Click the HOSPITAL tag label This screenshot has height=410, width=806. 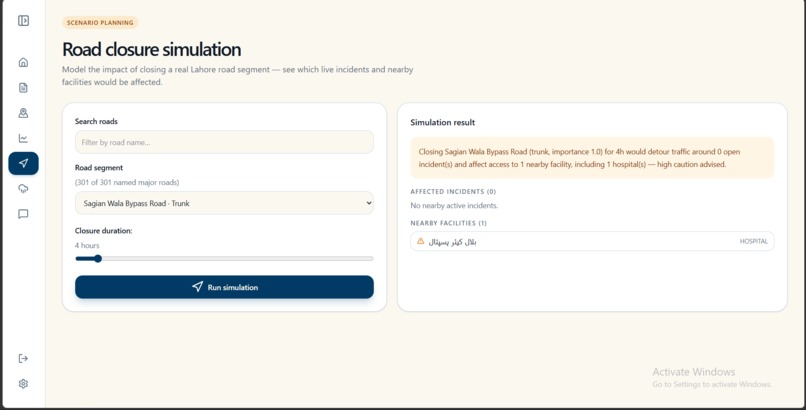(754, 241)
